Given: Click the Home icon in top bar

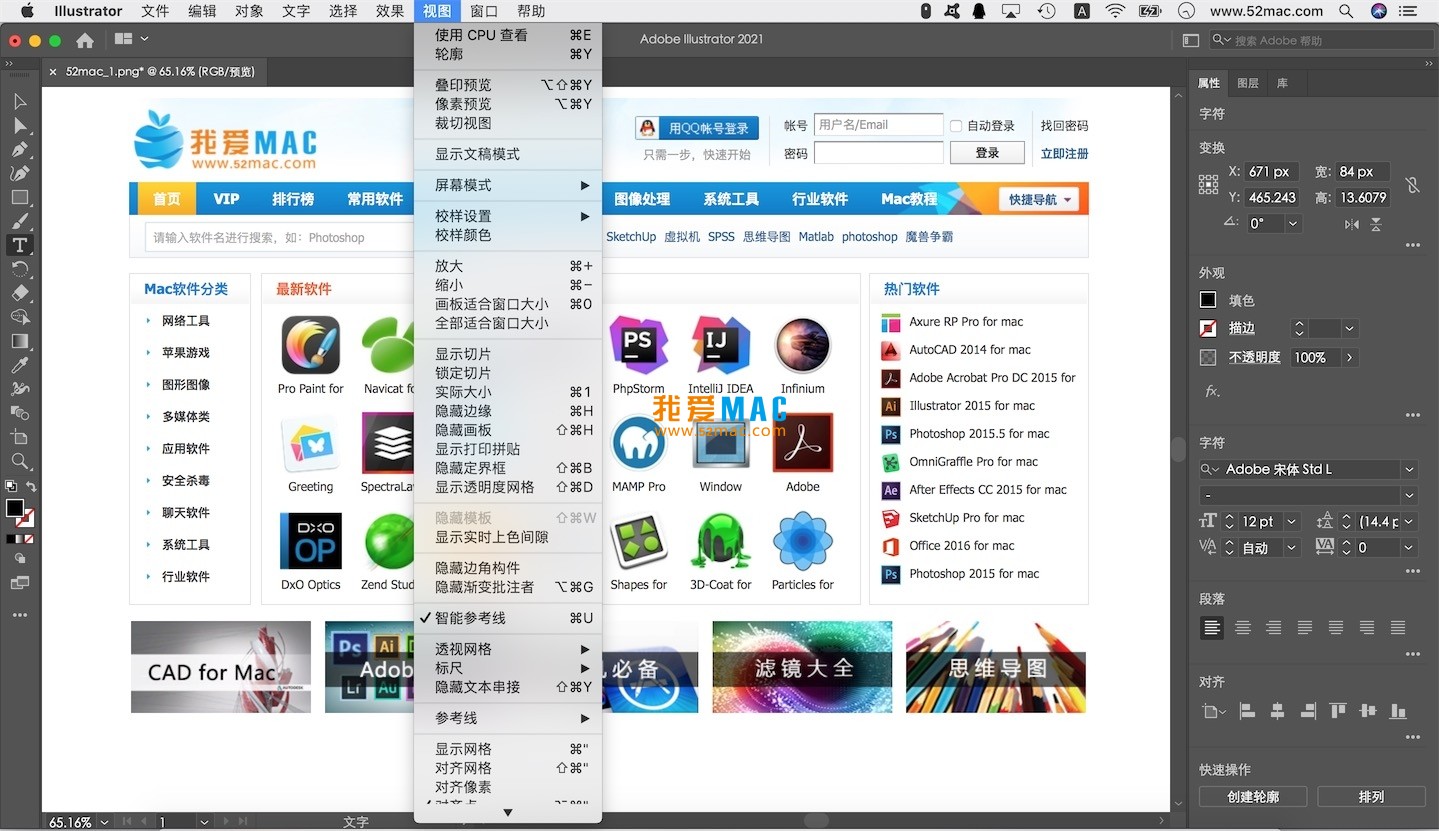Looking at the screenshot, I should click(x=85, y=40).
